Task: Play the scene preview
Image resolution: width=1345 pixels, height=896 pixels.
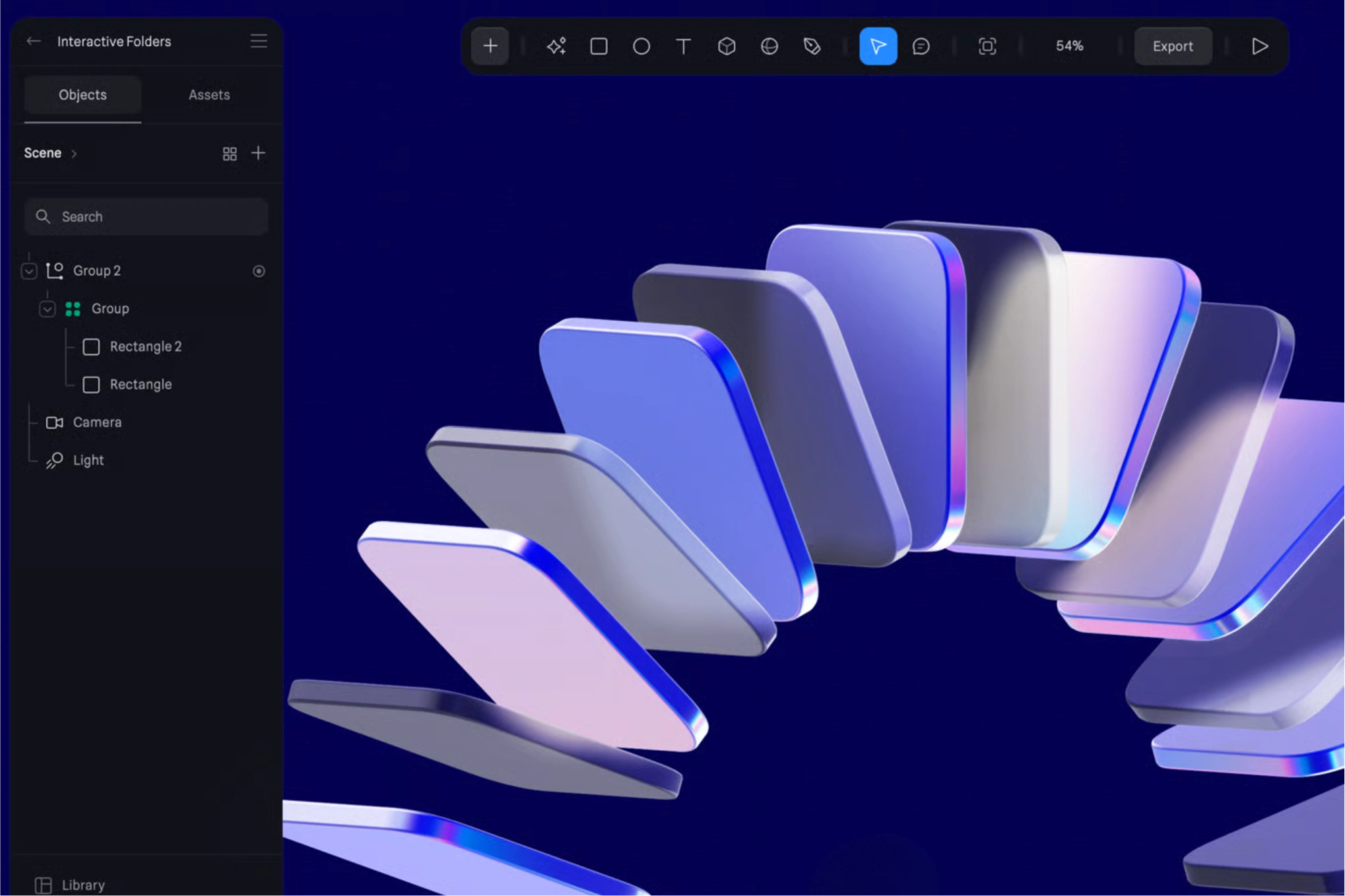Action: tap(1259, 46)
